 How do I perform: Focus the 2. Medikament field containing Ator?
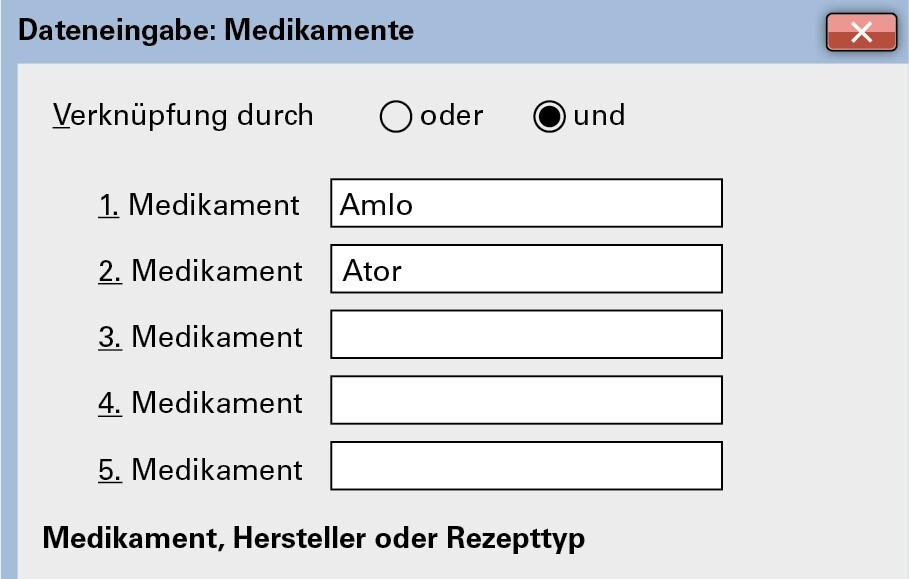(526, 270)
